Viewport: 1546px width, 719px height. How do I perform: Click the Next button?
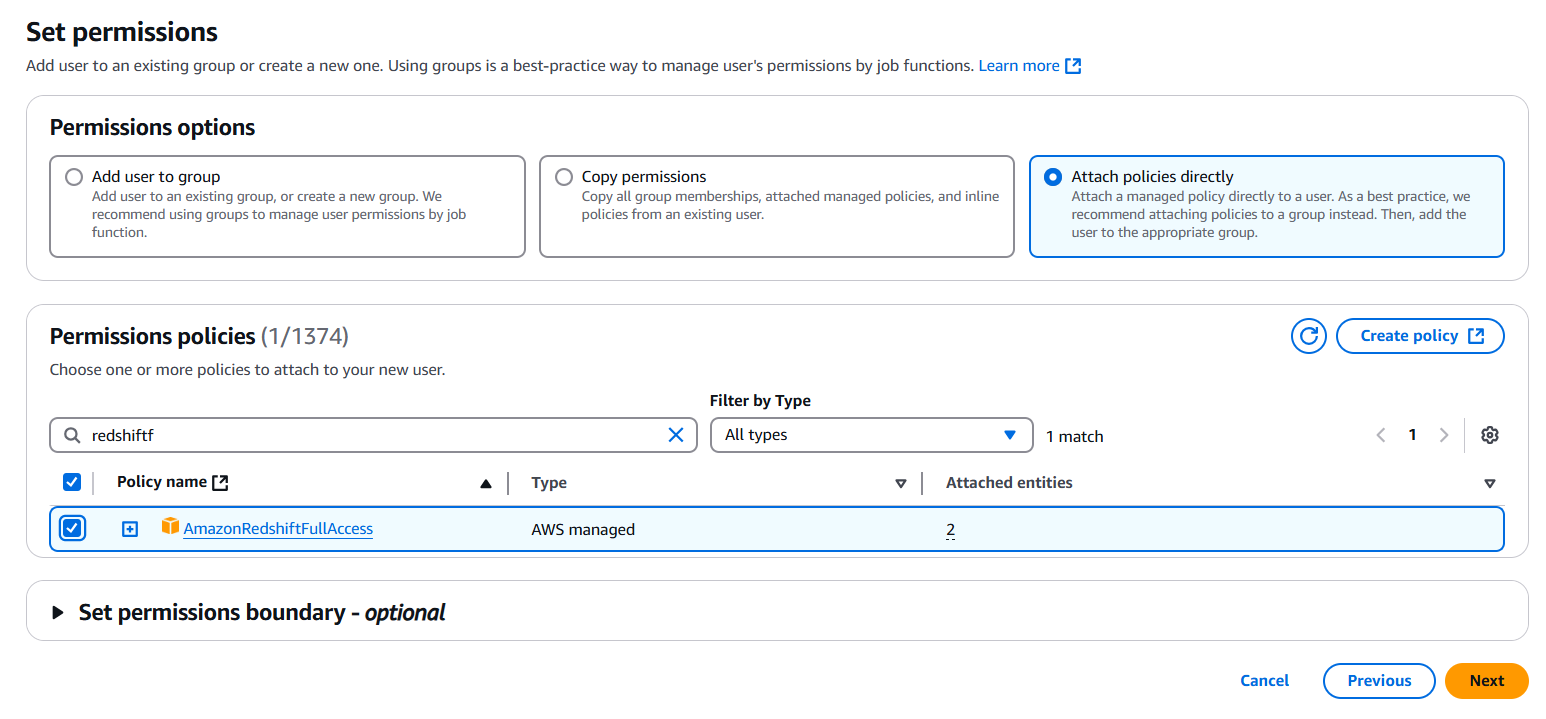[x=1487, y=681]
